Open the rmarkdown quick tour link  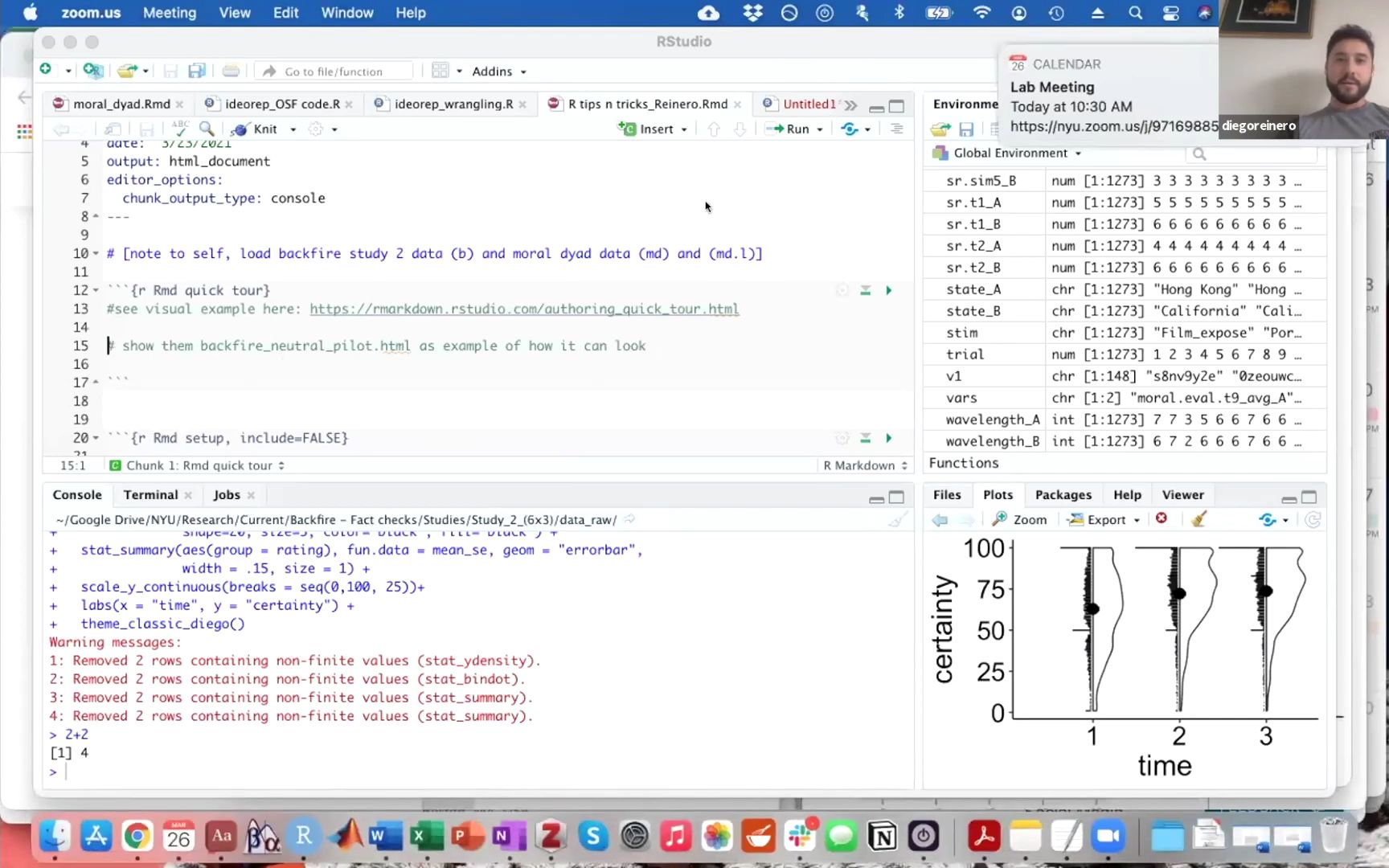(x=524, y=309)
